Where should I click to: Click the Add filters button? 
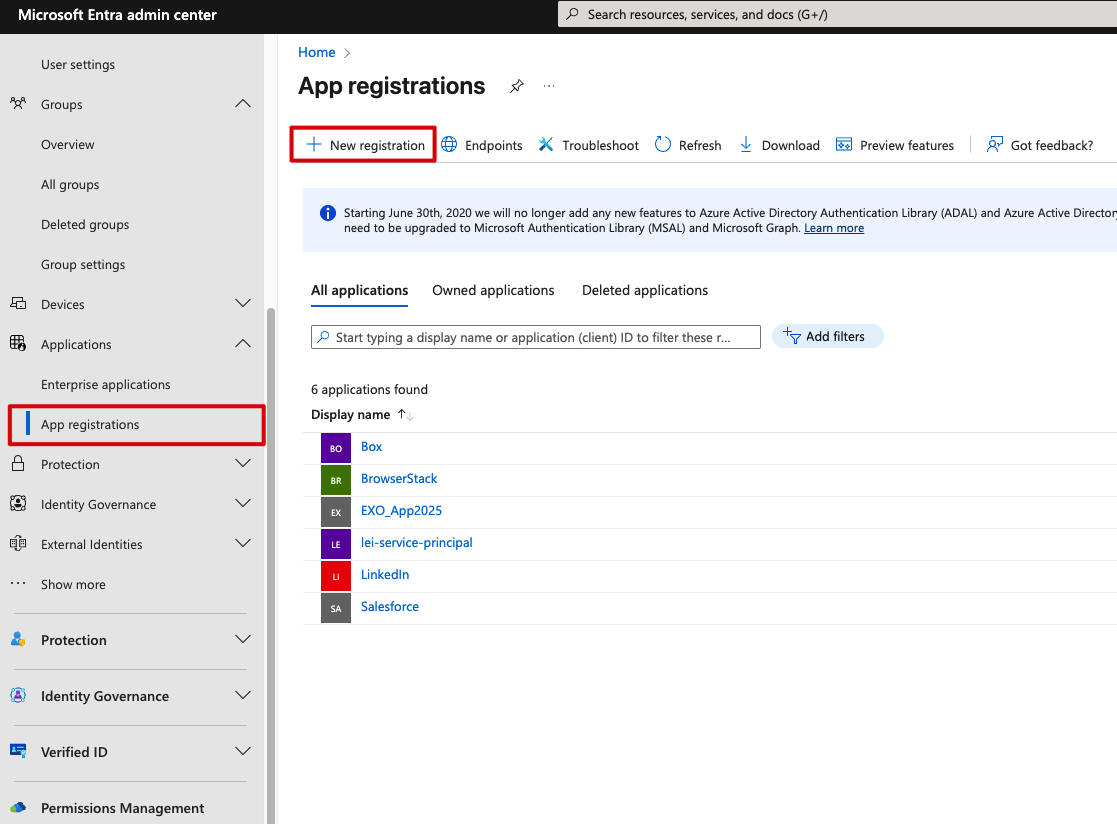[827, 336]
